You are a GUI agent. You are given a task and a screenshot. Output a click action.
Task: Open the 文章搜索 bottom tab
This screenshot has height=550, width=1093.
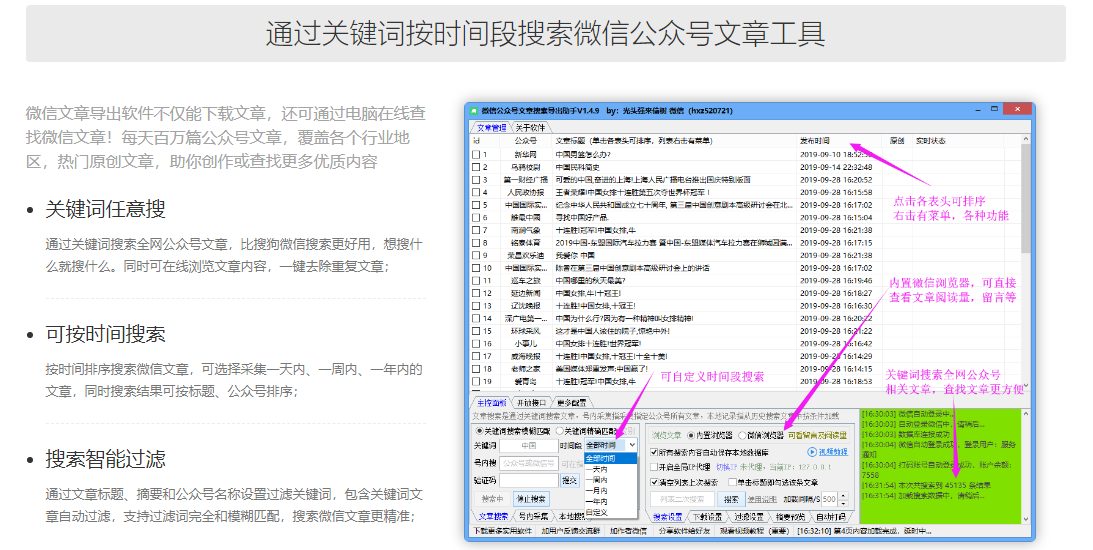(494, 517)
